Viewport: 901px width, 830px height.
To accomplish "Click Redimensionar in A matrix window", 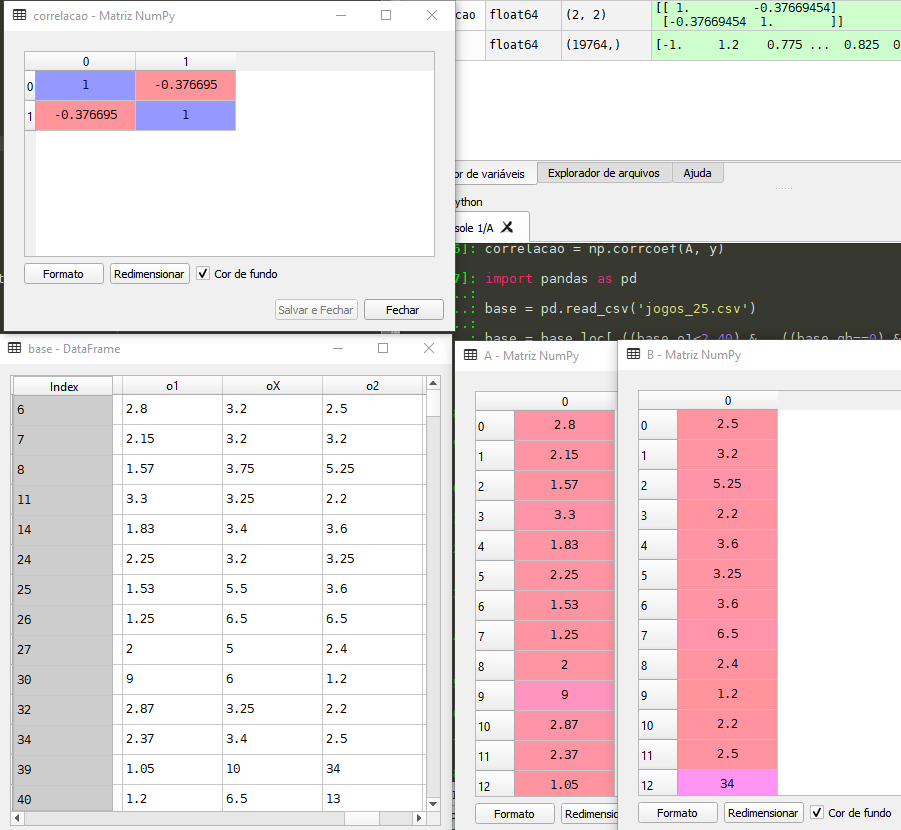I will coord(590,813).
